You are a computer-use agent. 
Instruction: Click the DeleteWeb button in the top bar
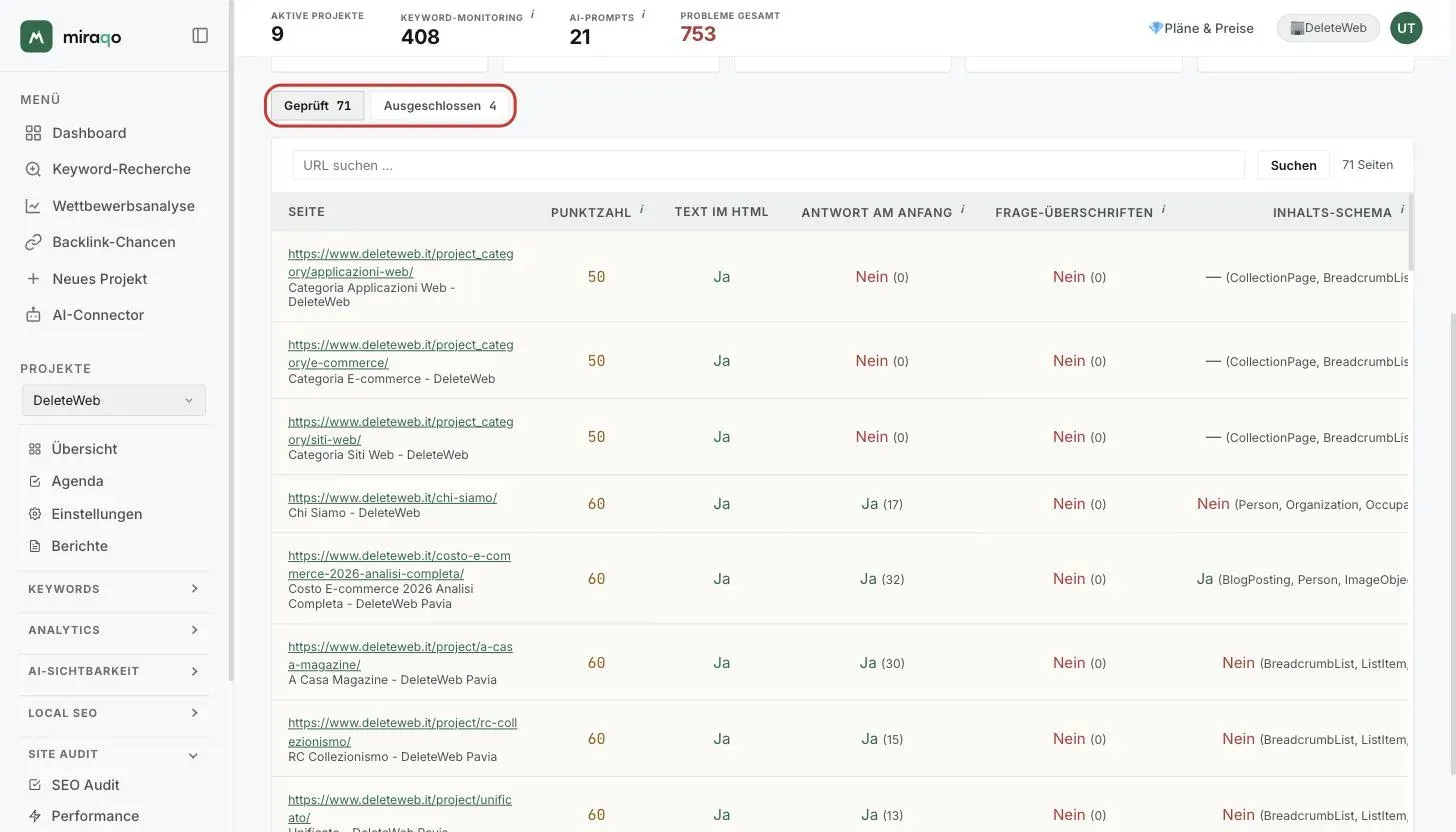[1328, 28]
